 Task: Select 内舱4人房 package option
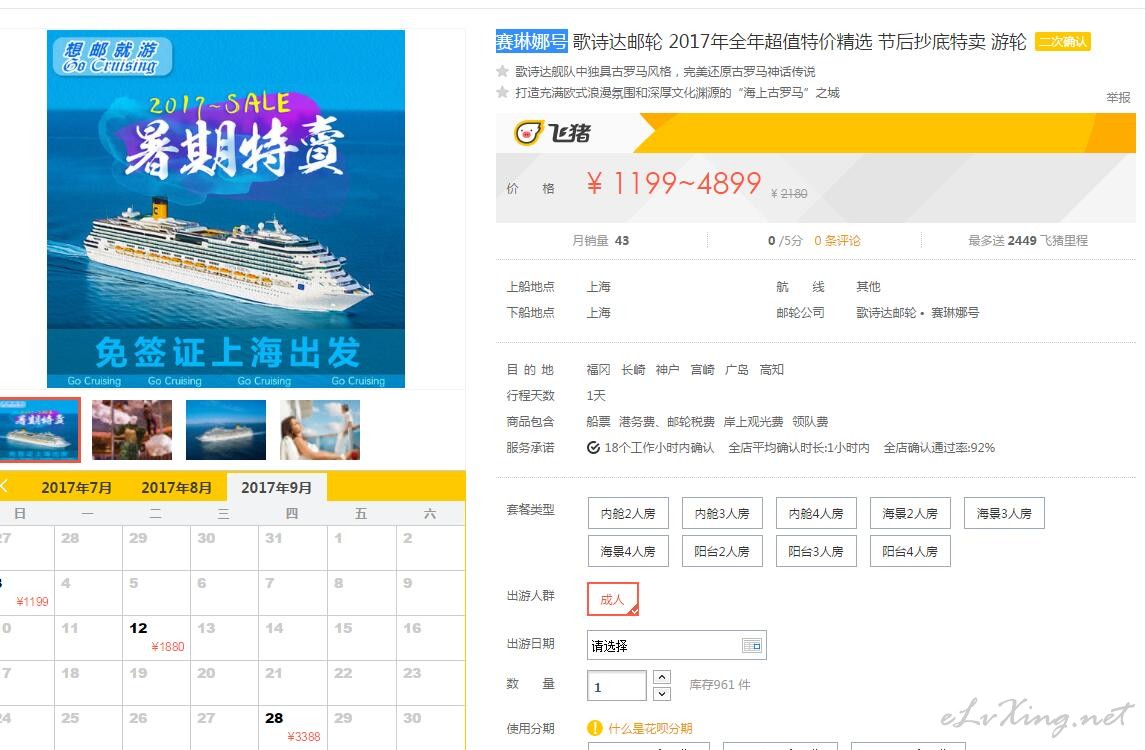816,513
